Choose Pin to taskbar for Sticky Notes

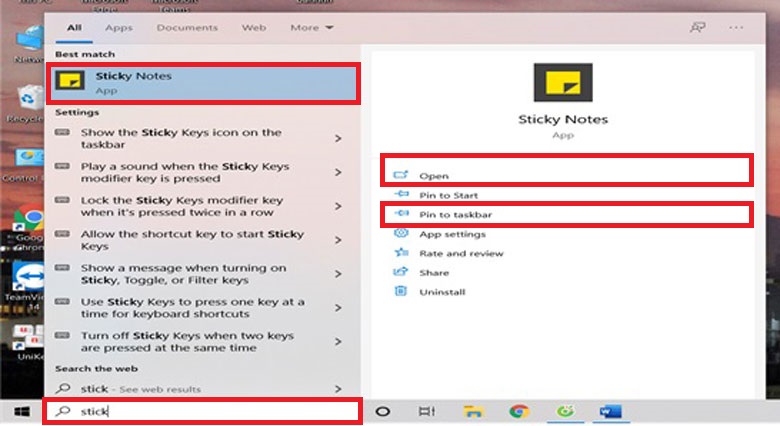(x=455, y=214)
